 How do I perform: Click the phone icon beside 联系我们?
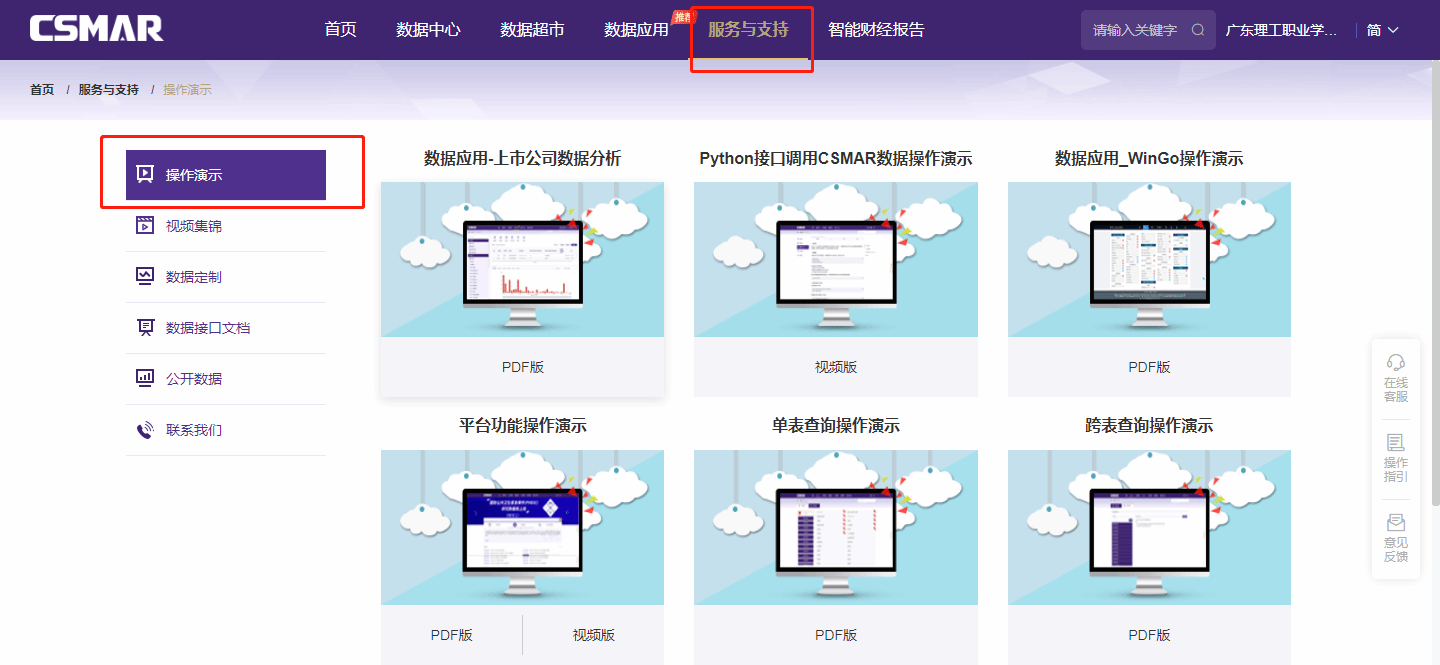tap(145, 430)
